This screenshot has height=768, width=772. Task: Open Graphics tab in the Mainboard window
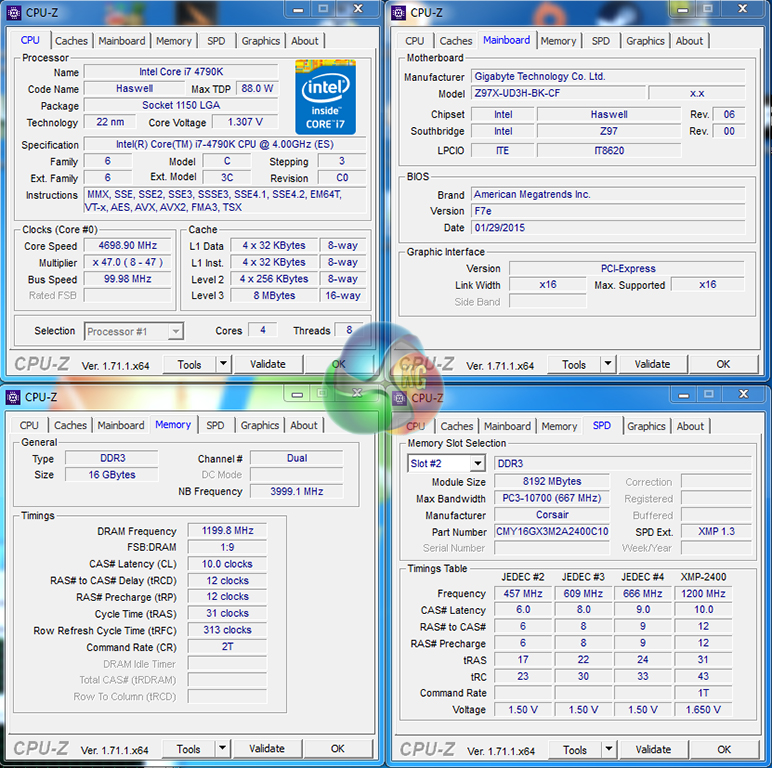645,41
